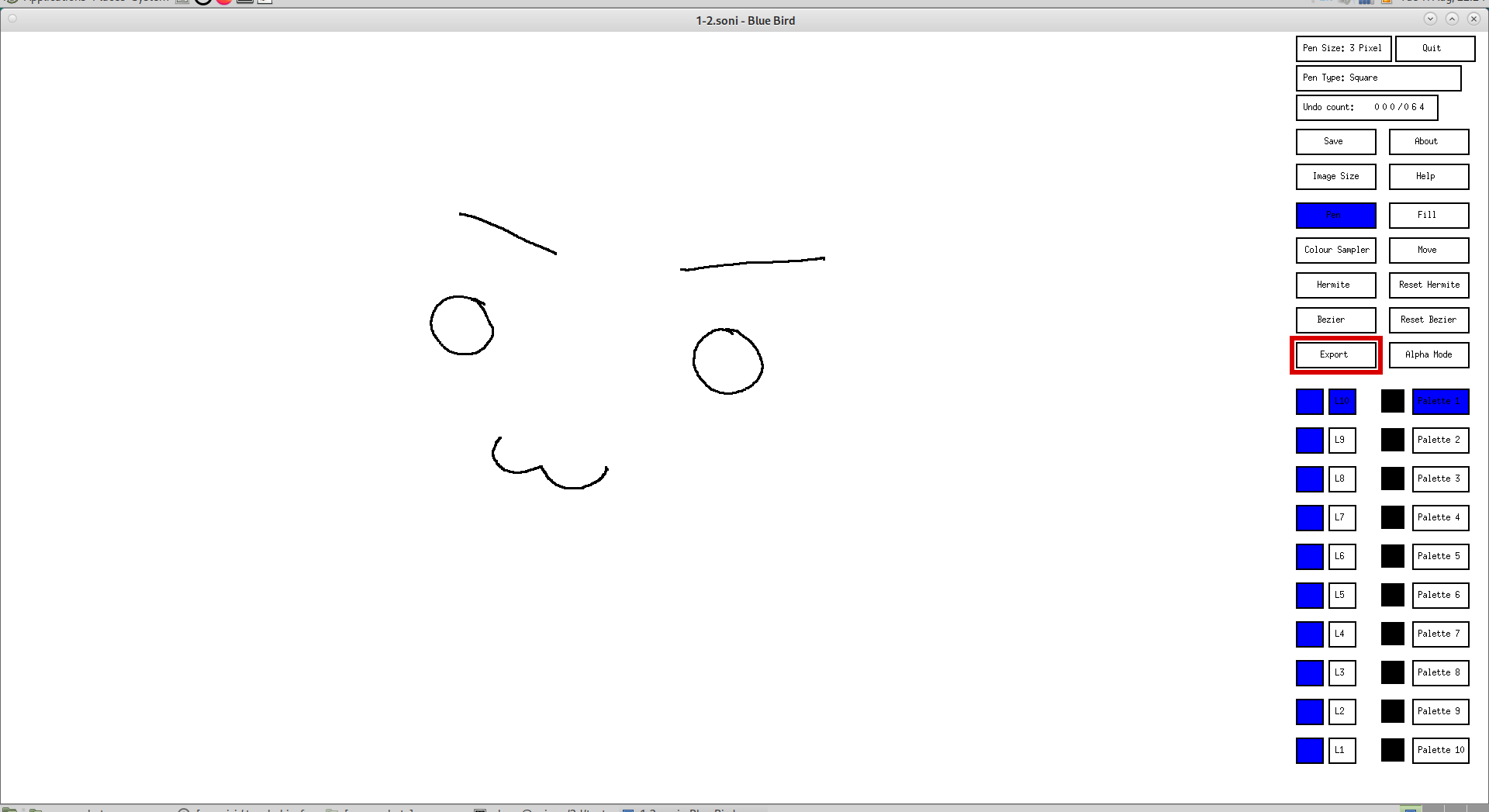Select the highlighted Palette 1 button
Screen dimensions: 1489x812
pos(1440,401)
